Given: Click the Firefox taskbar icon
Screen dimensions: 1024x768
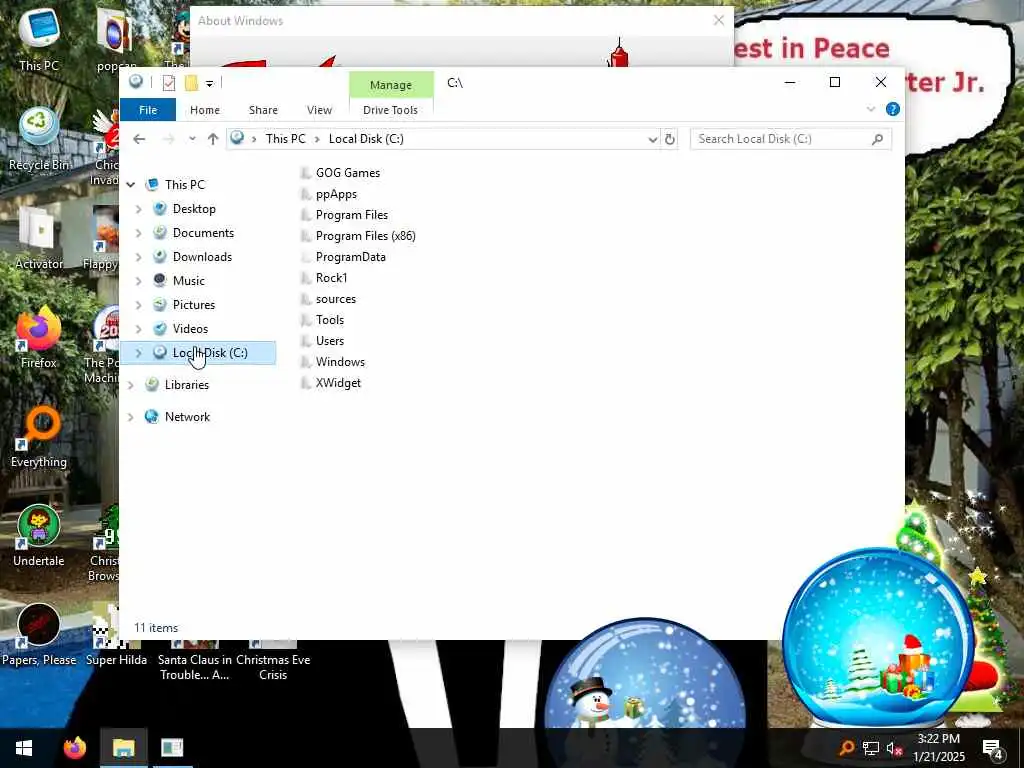Looking at the screenshot, I should pyautogui.click(x=74, y=748).
